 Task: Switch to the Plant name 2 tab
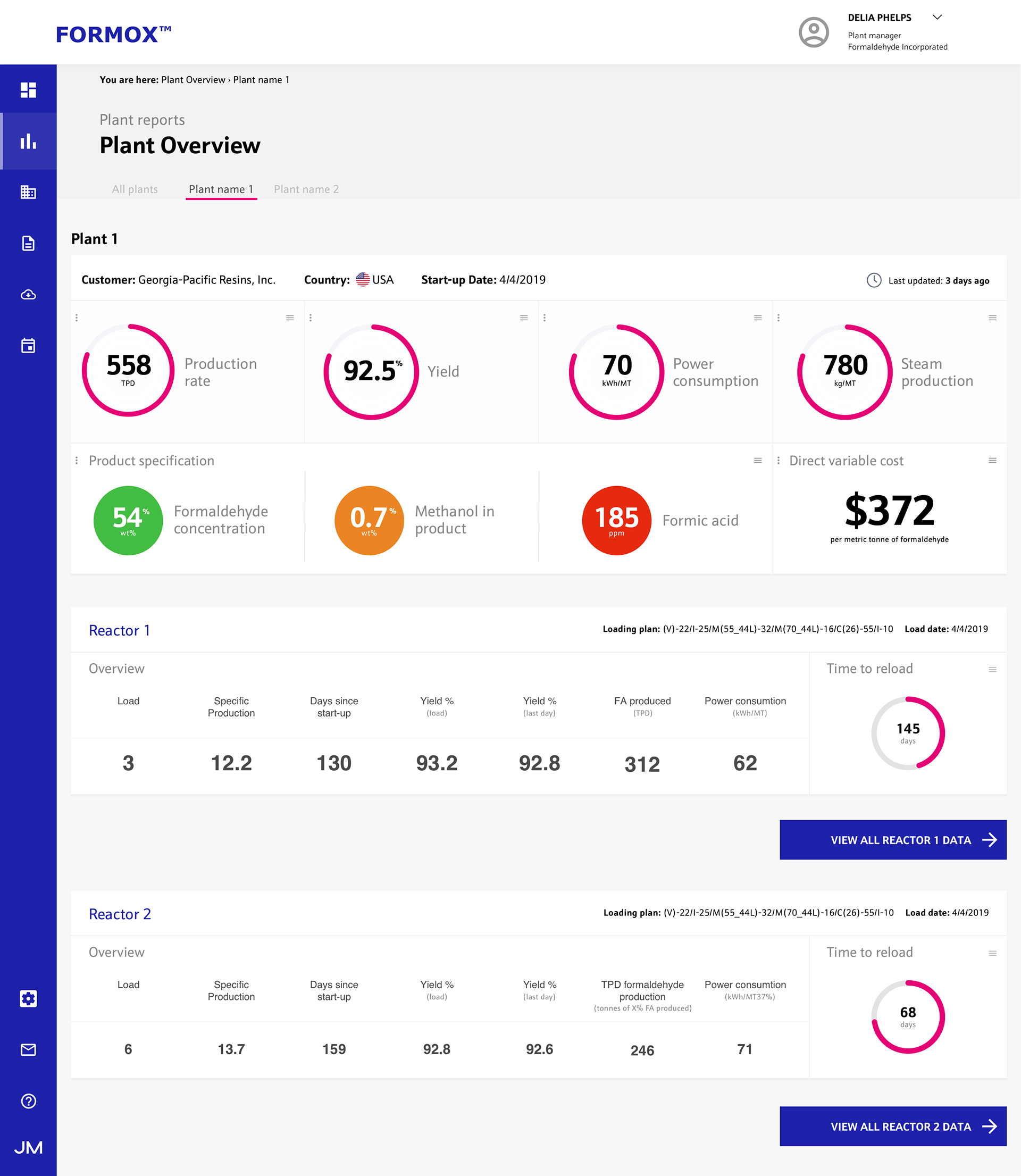coord(306,189)
